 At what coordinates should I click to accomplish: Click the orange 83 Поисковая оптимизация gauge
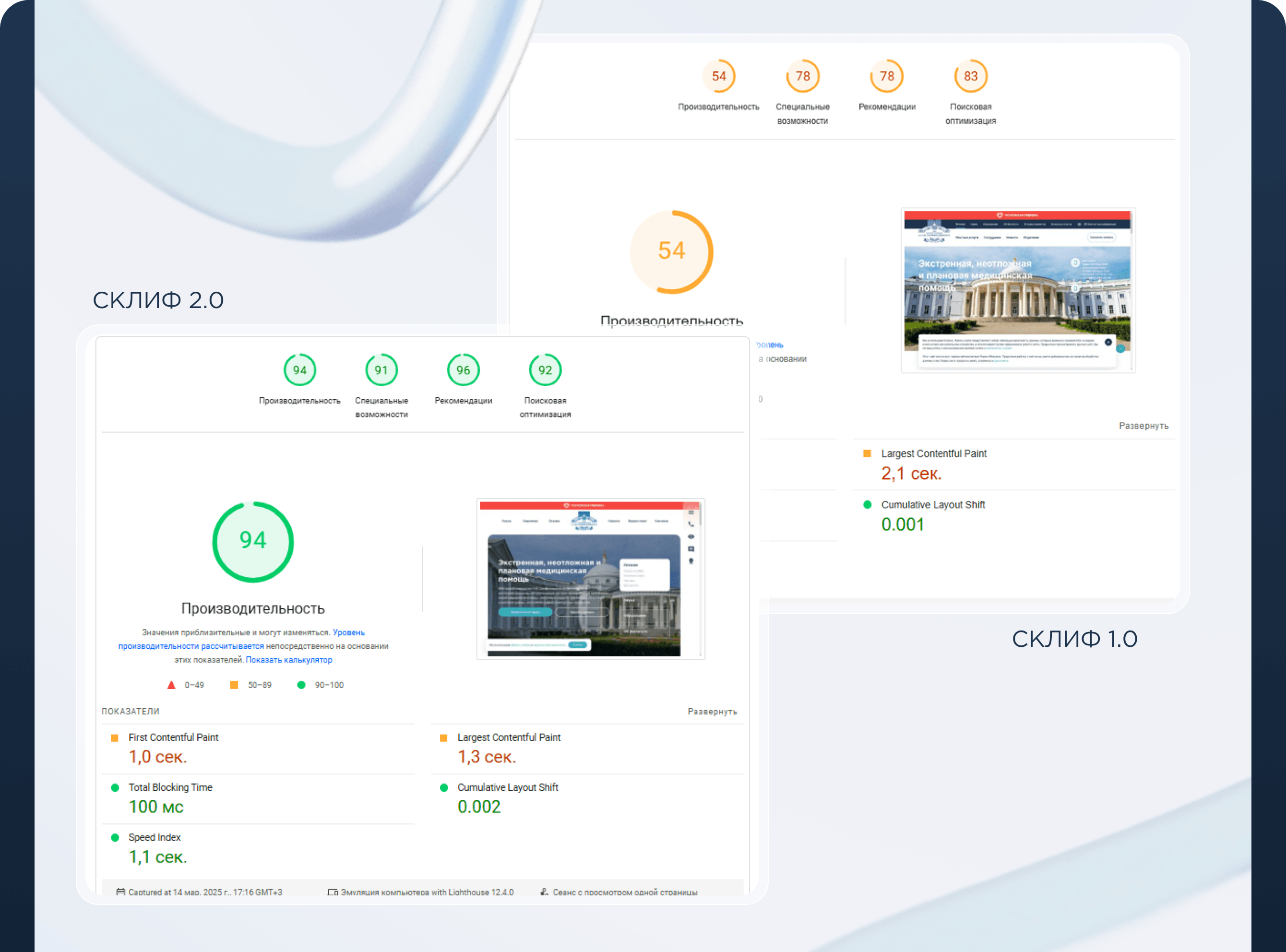(971, 76)
